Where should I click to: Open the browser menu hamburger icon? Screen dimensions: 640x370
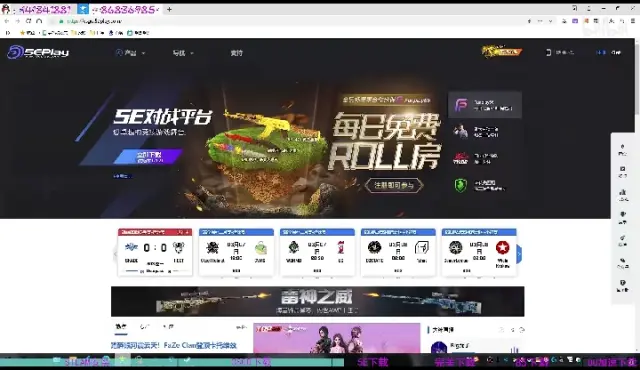633,21
